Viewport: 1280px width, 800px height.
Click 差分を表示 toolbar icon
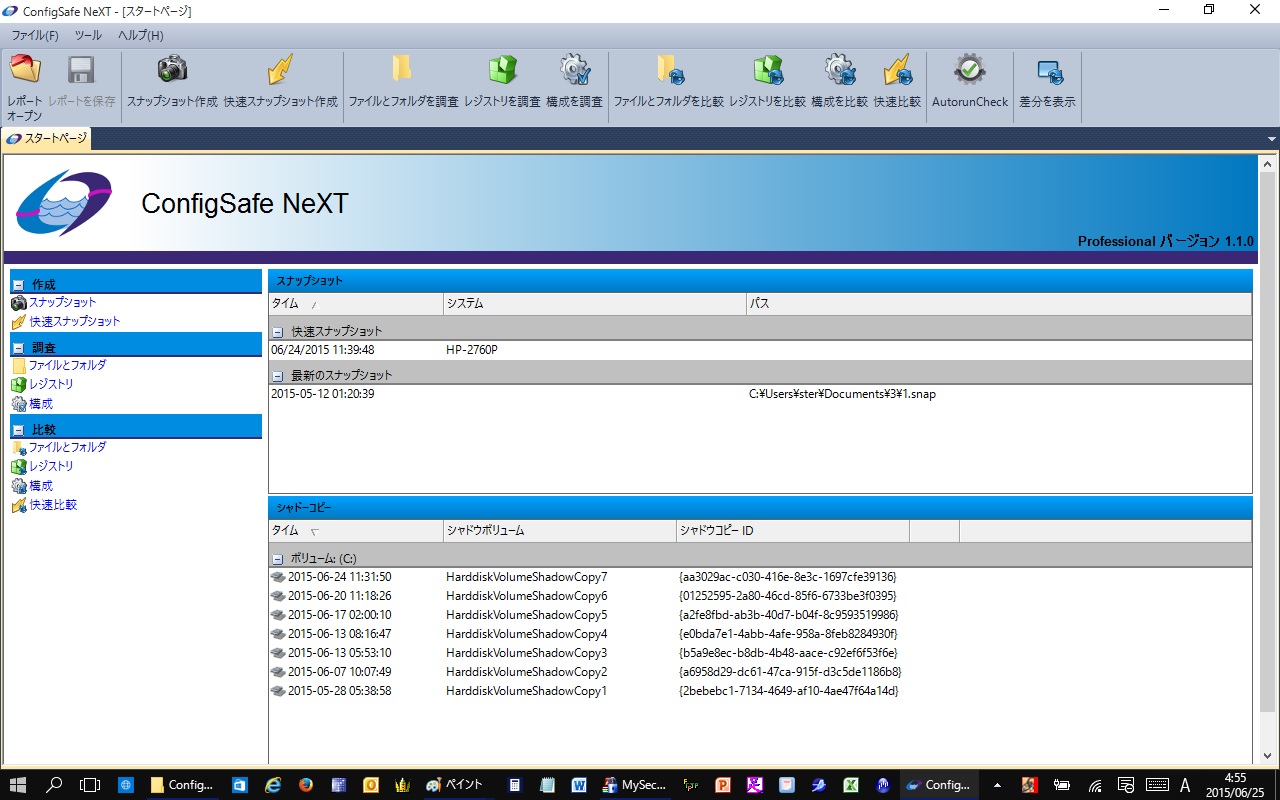1048,70
